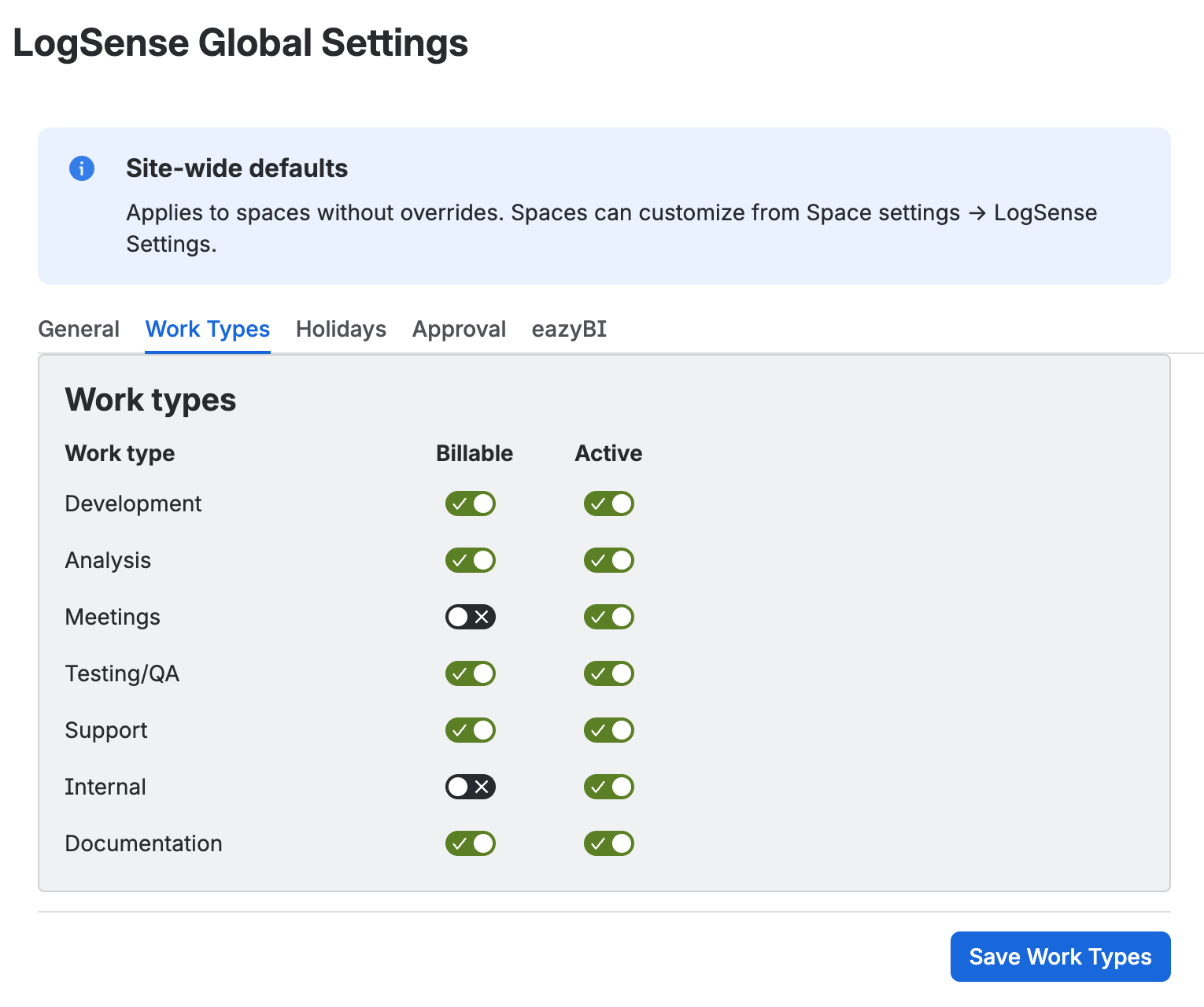Turn off Analysis active toggle
The height and width of the screenshot is (1007, 1204).
coord(609,560)
